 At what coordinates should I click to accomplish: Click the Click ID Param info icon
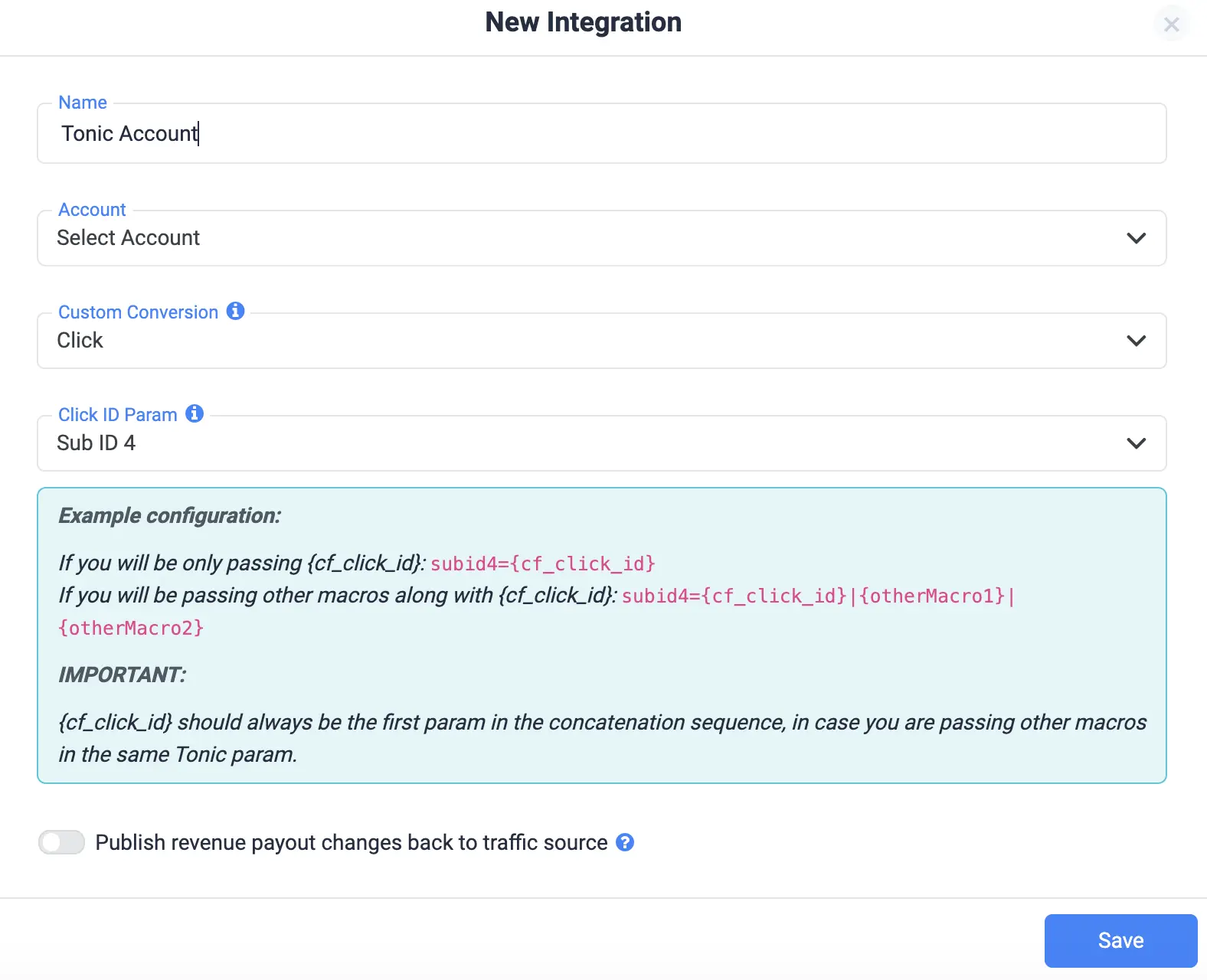(195, 413)
